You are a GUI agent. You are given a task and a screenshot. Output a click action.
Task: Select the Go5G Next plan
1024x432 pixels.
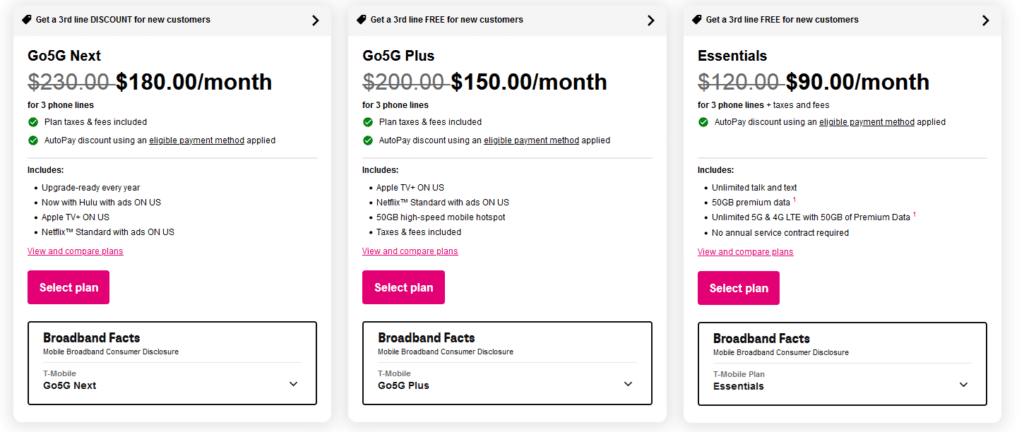click(x=69, y=288)
